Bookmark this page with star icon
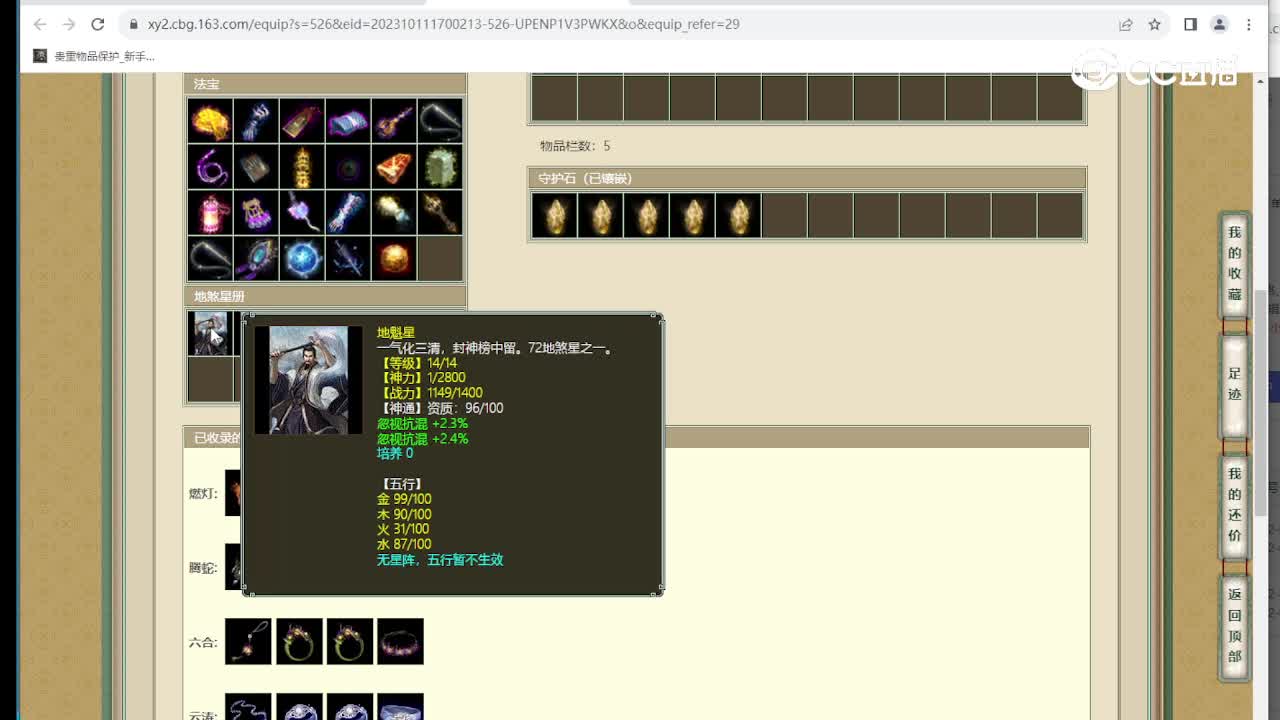The width and height of the screenshot is (1280, 720). point(1154,24)
